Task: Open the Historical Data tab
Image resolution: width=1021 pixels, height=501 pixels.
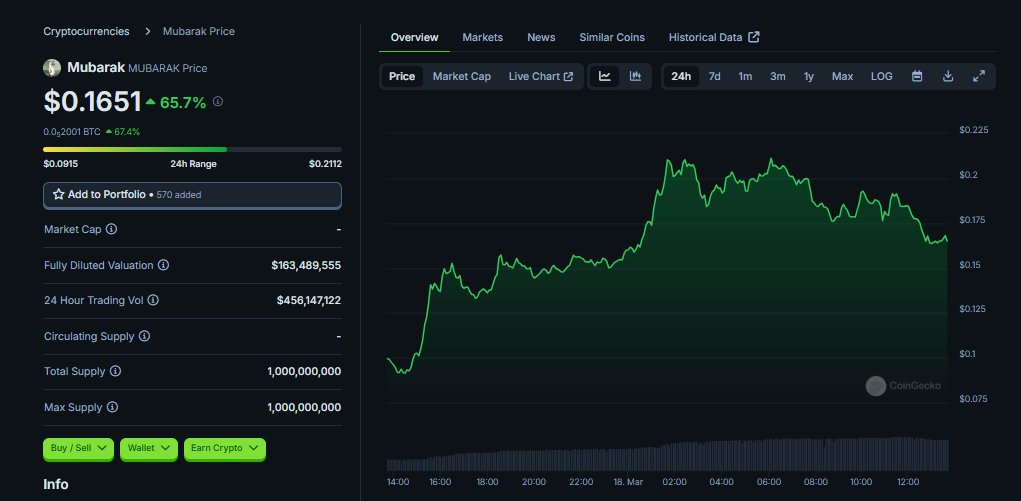Action: point(714,37)
